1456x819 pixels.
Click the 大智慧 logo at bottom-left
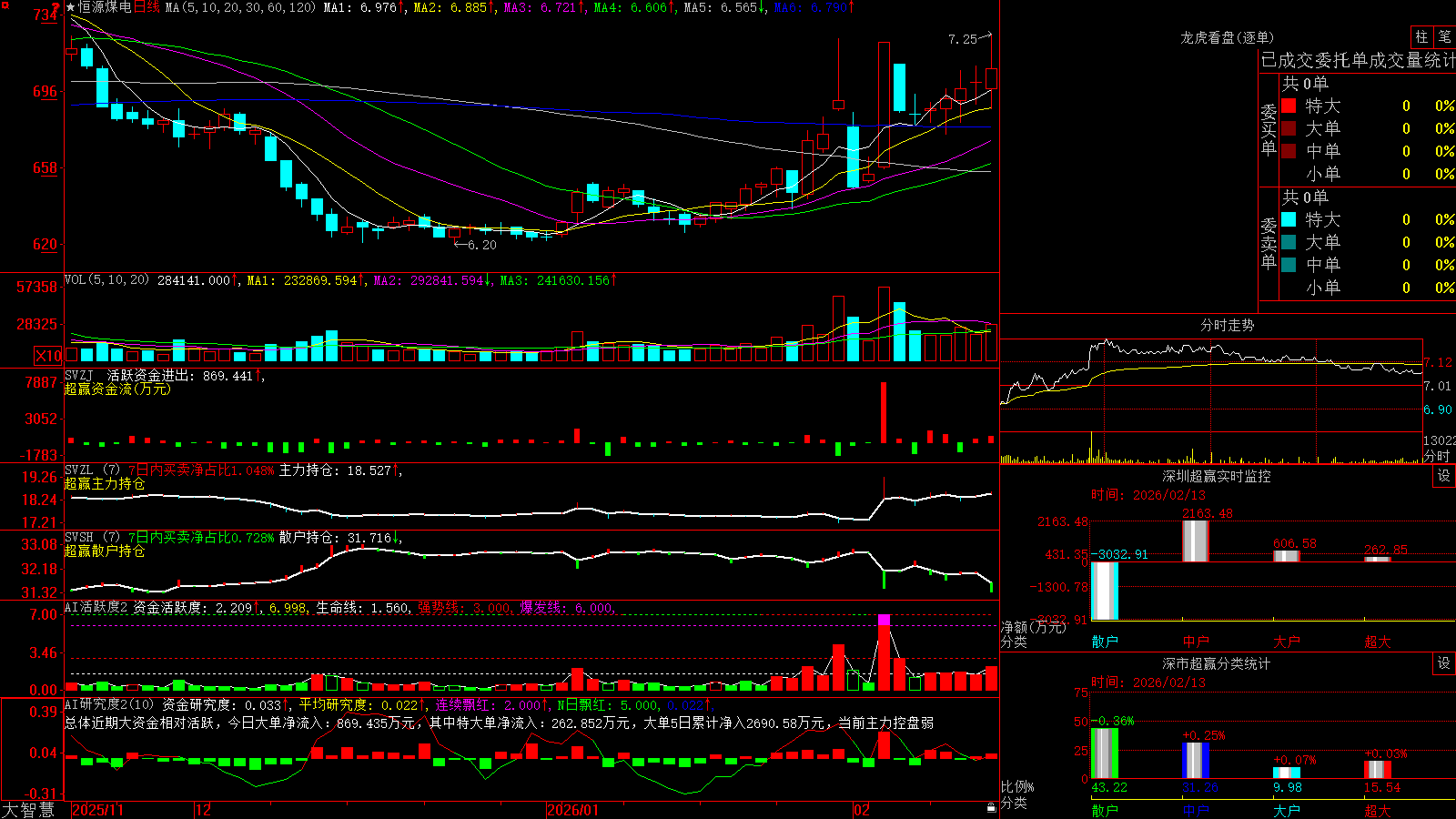28,810
